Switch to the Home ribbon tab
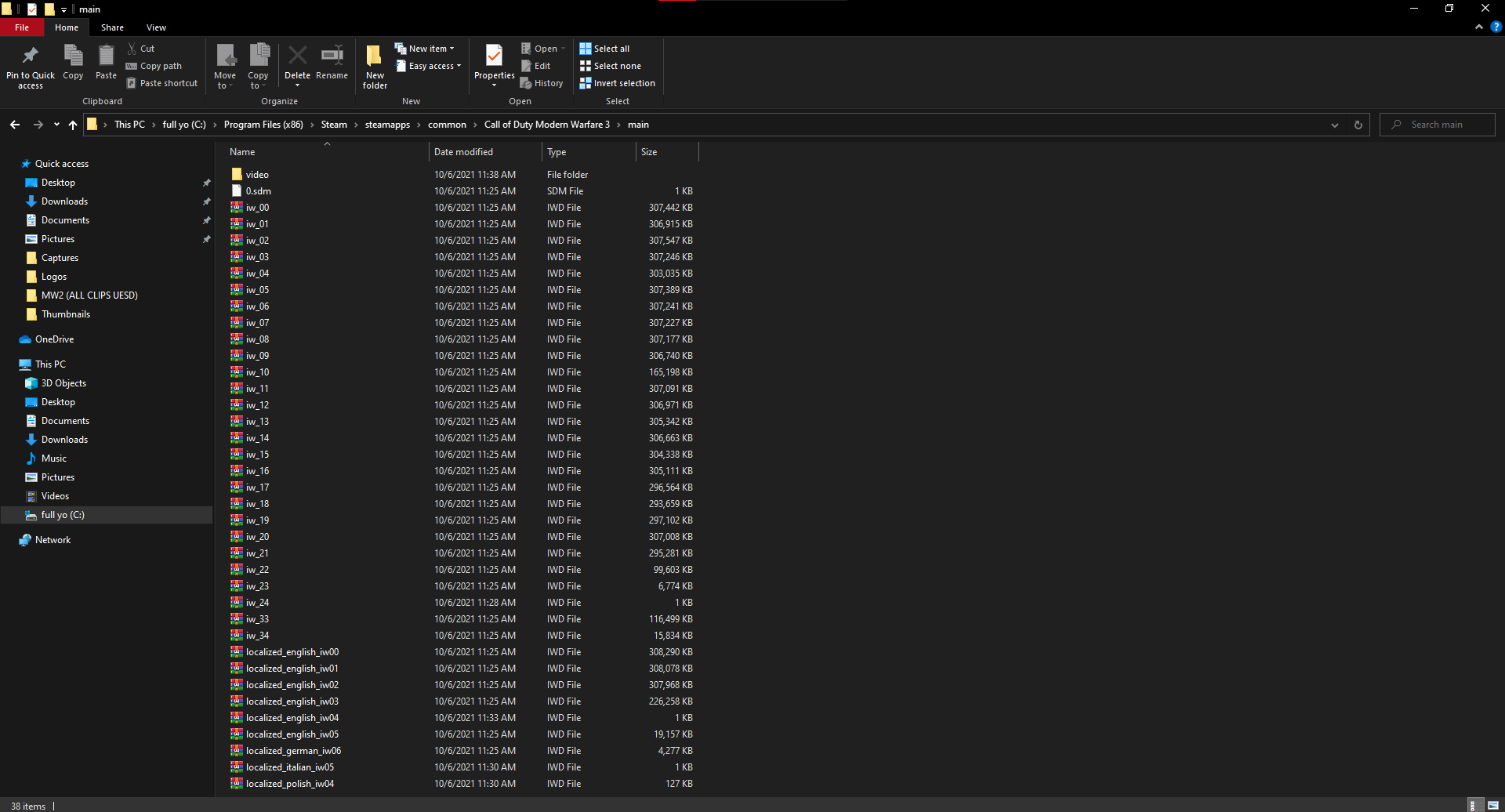 tap(67, 27)
